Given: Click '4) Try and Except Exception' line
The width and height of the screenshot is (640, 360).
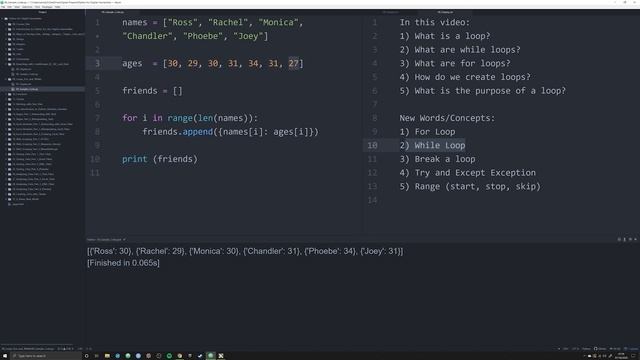Looking at the screenshot, I should coord(467,173).
